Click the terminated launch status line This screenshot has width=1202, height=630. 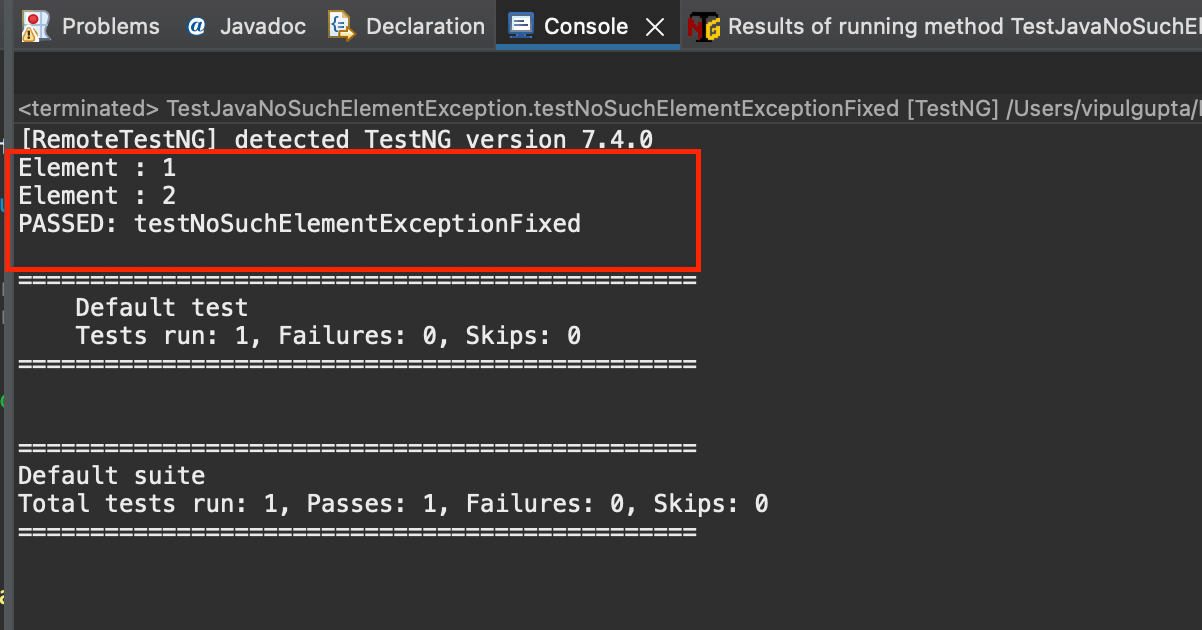(x=600, y=108)
